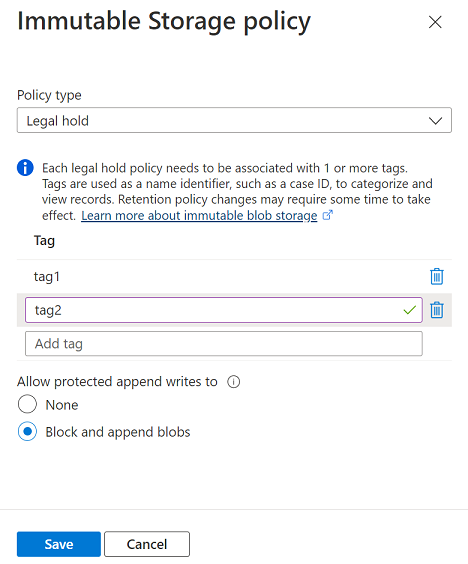Close the Immutable Storage policy panel
This screenshot has width=468, height=564.
(435, 22)
